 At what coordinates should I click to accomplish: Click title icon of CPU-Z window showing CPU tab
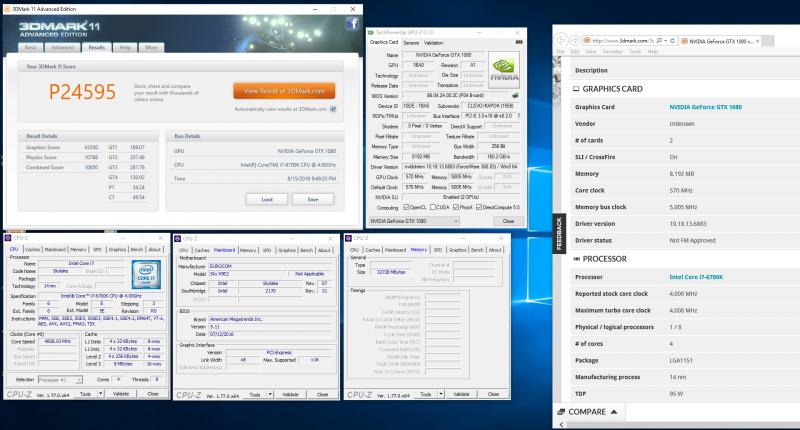click(x=8, y=238)
